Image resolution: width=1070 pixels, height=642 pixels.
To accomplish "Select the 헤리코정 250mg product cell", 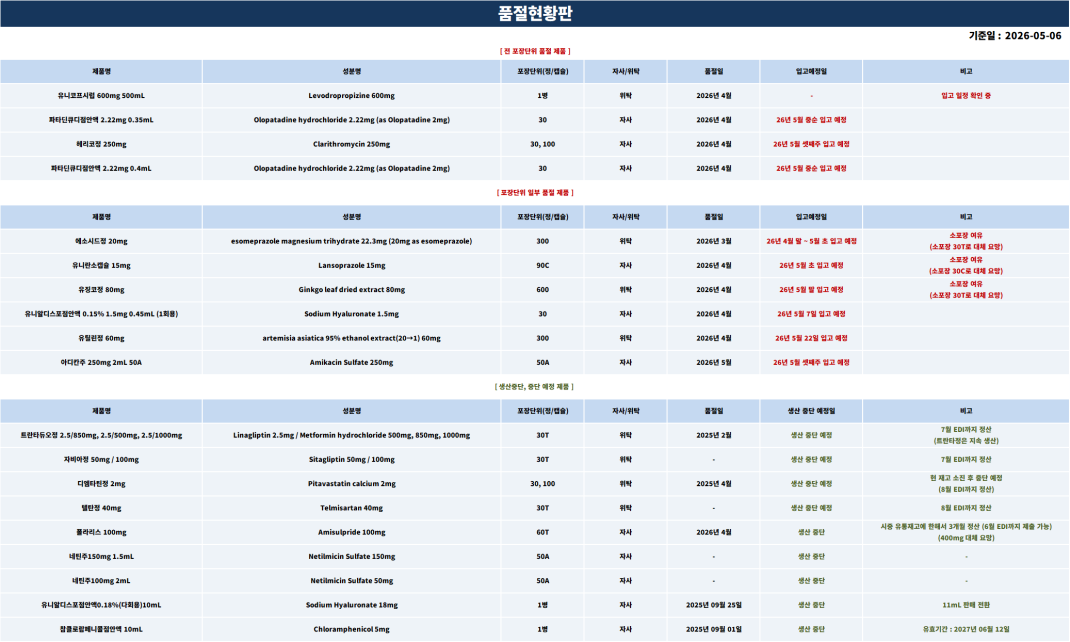I will pos(101,145).
